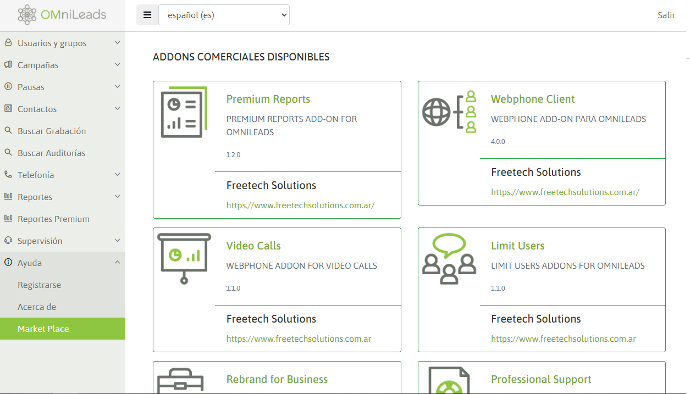Open the Video Calls title
The image size is (690, 394).
(253, 246)
